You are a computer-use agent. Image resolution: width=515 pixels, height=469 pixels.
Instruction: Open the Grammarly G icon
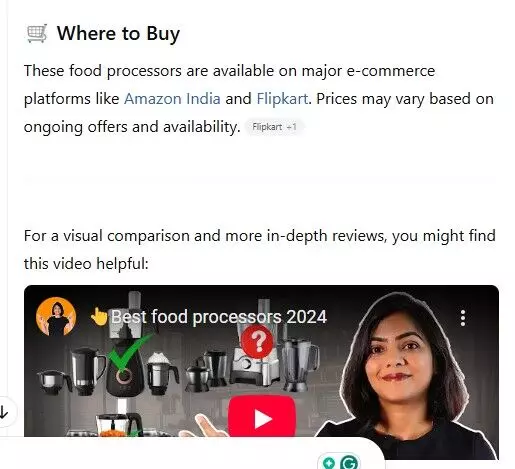tap(349, 463)
